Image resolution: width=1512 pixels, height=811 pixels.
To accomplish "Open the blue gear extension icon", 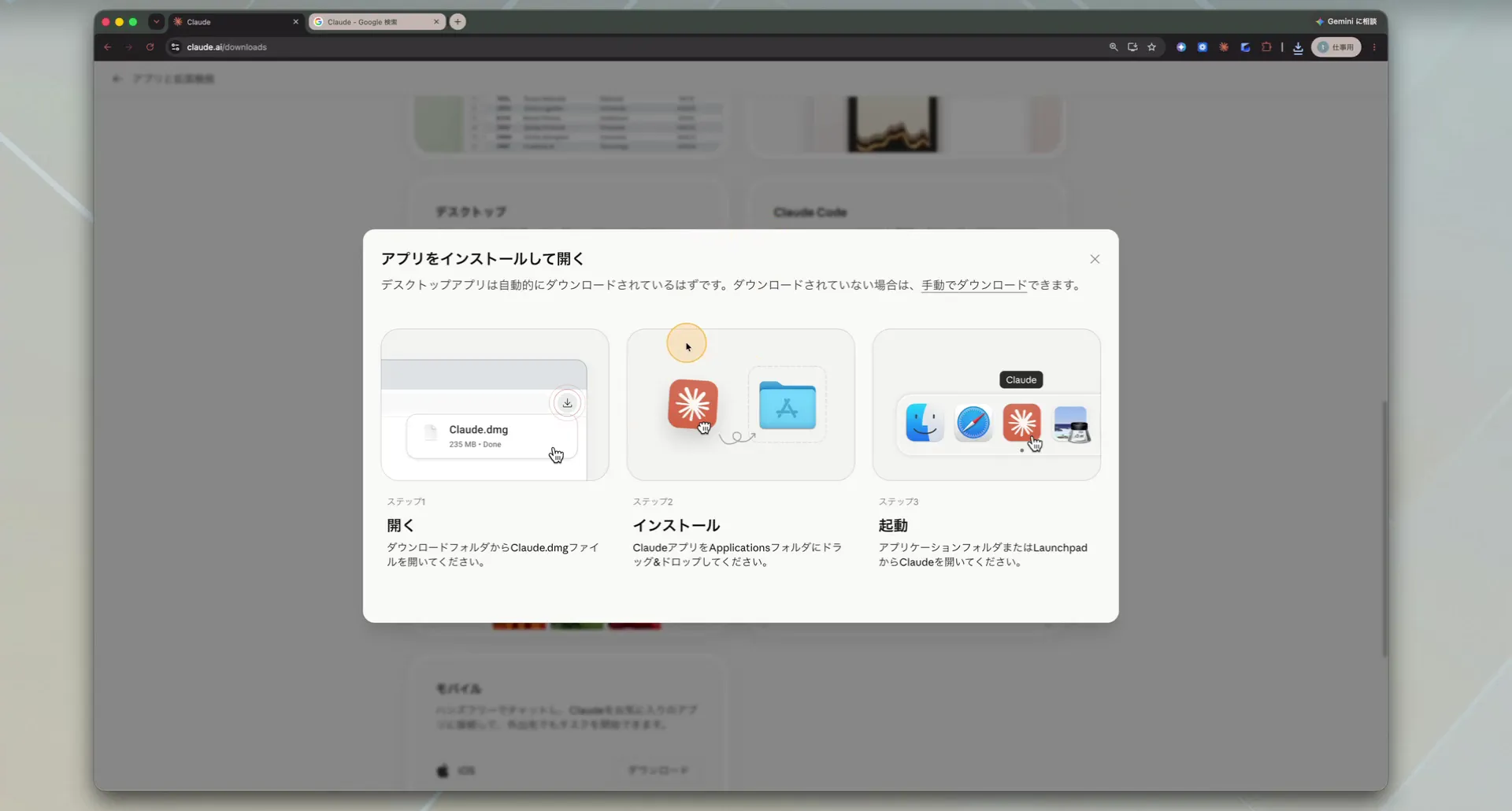I will coord(1203,47).
